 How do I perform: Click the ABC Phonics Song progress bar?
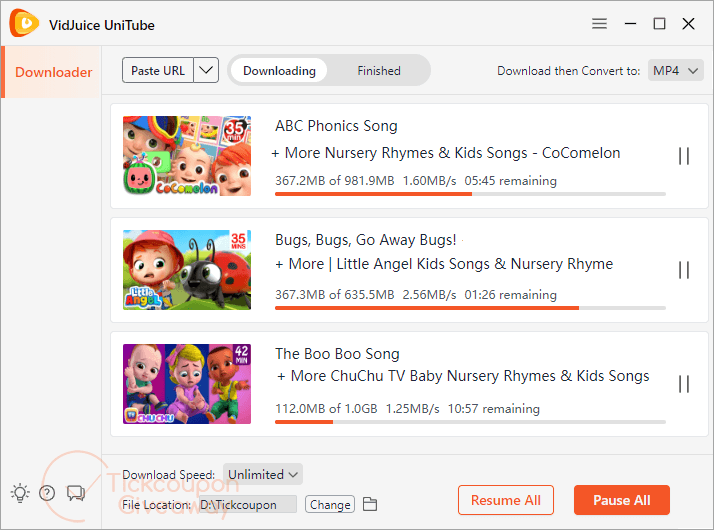(470, 194)
